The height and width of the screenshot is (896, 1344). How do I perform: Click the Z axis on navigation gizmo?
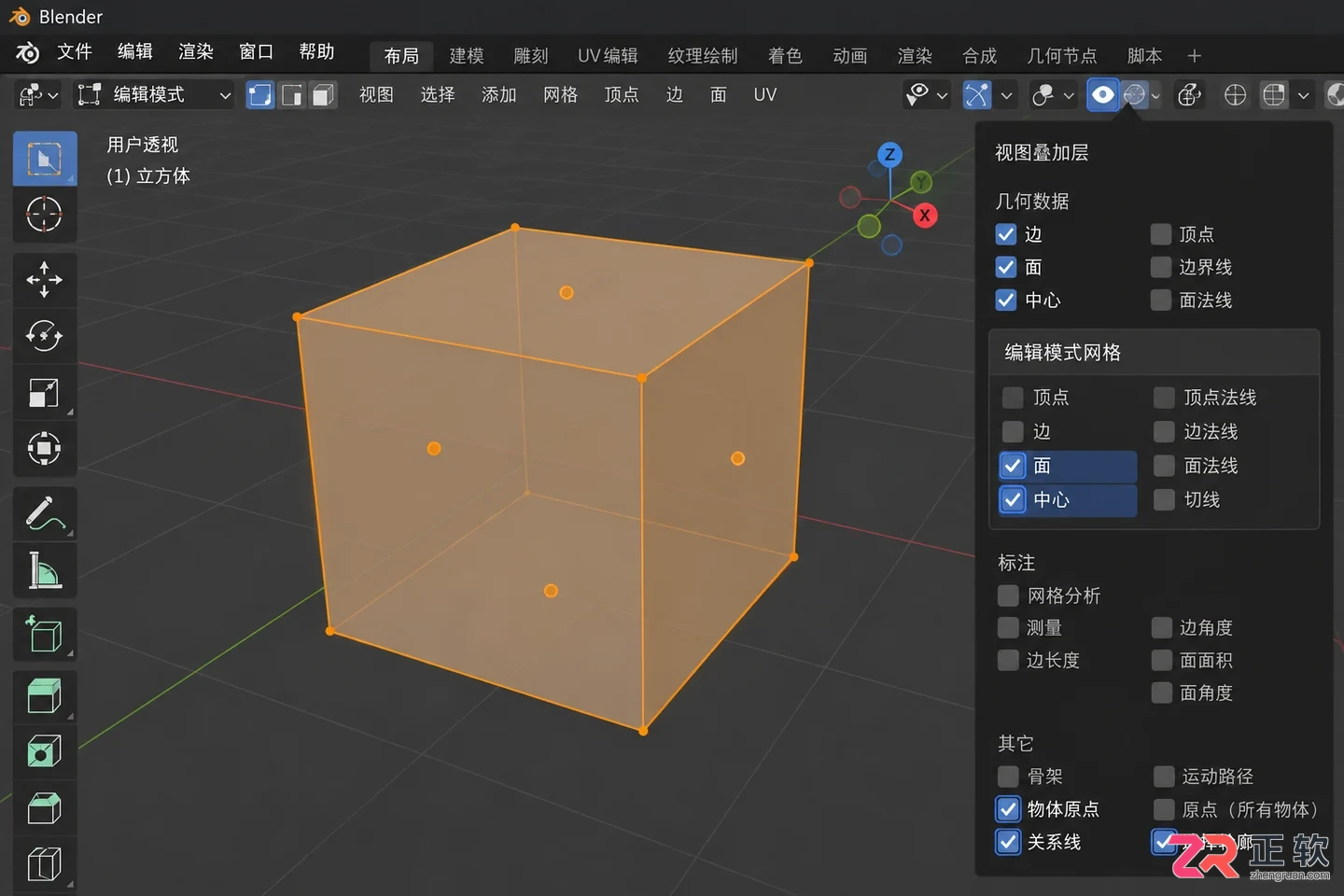point(890,155)
